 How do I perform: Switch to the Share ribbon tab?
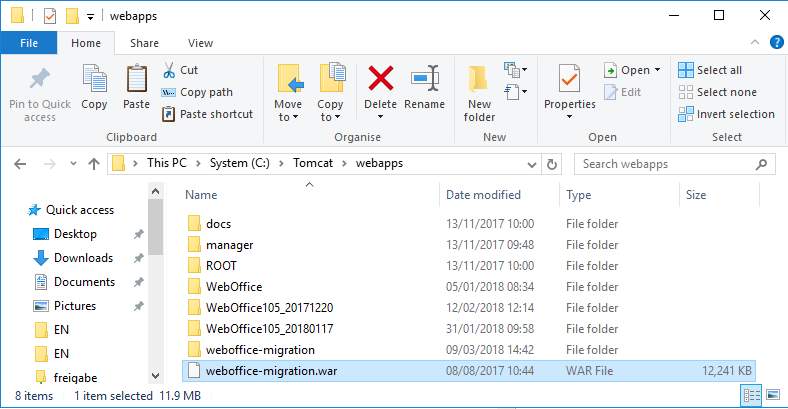coord(144,43)
